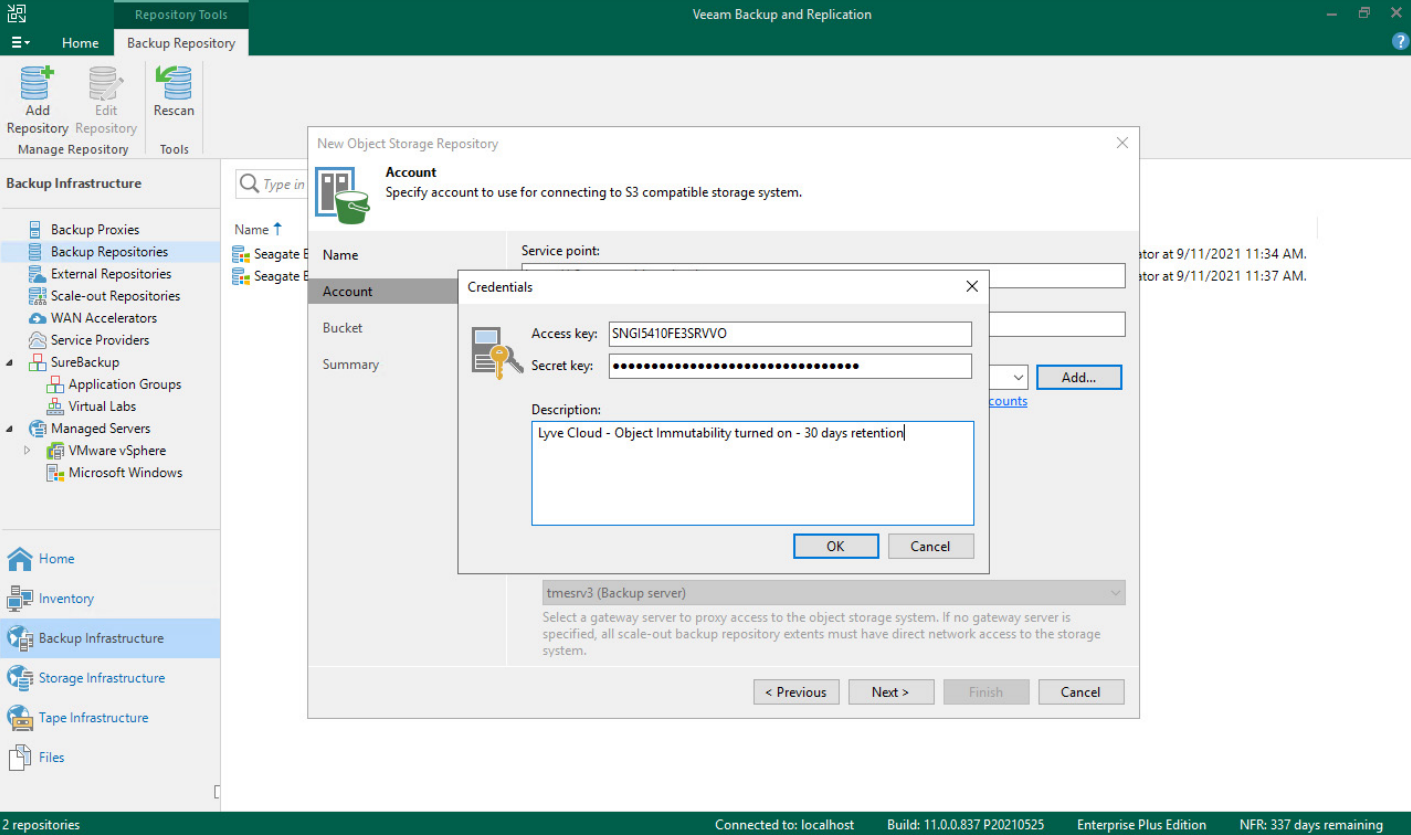Open the Inventory view
1411x835 pixels.
click(x=66, y=599)
